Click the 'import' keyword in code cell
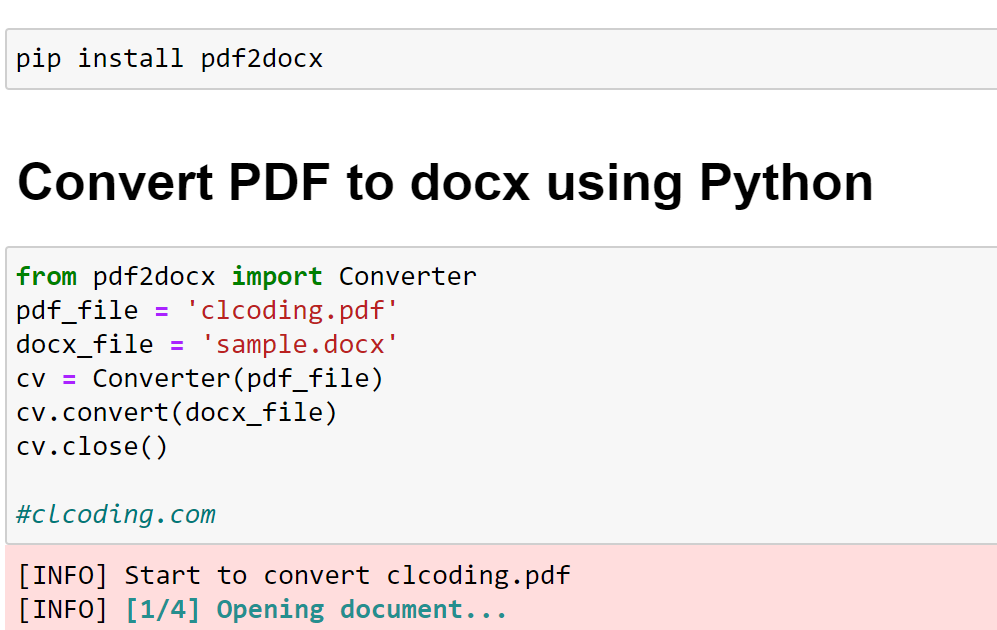The height and width of the screenshot is (630, 997). coord(277,277)
